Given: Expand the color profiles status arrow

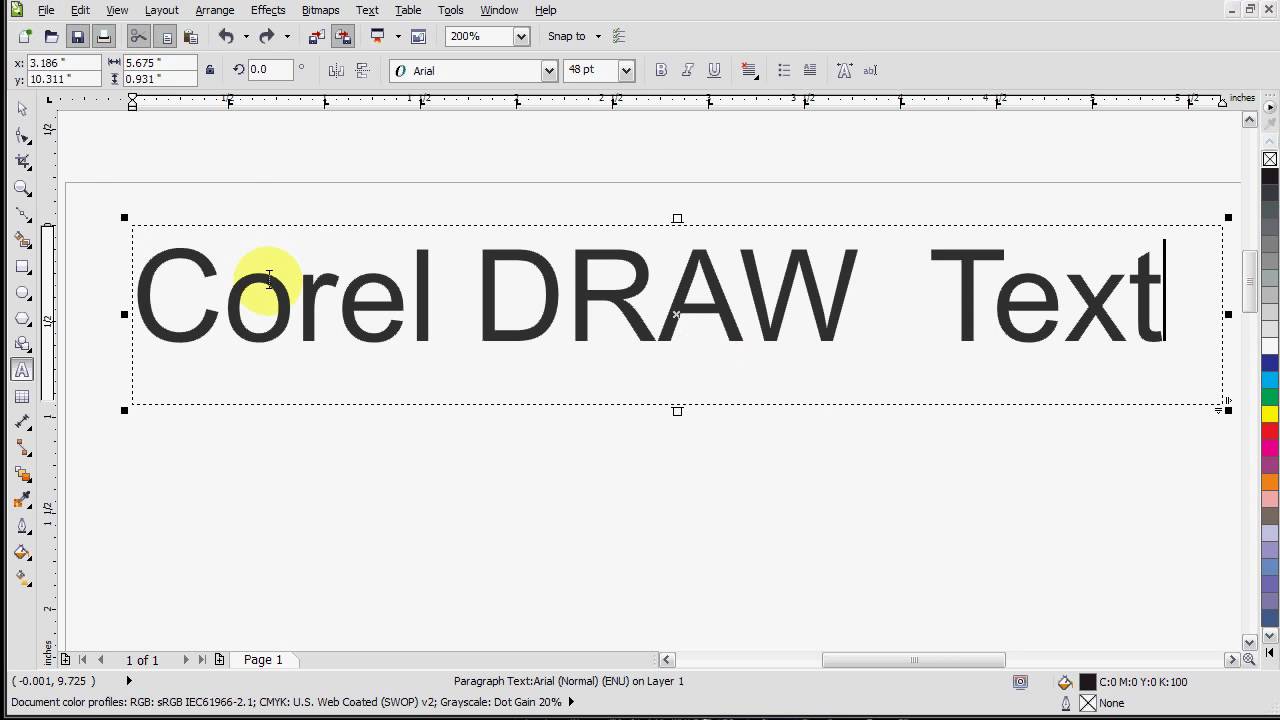Looking at the screenshot, I should [x=571, y=702].
